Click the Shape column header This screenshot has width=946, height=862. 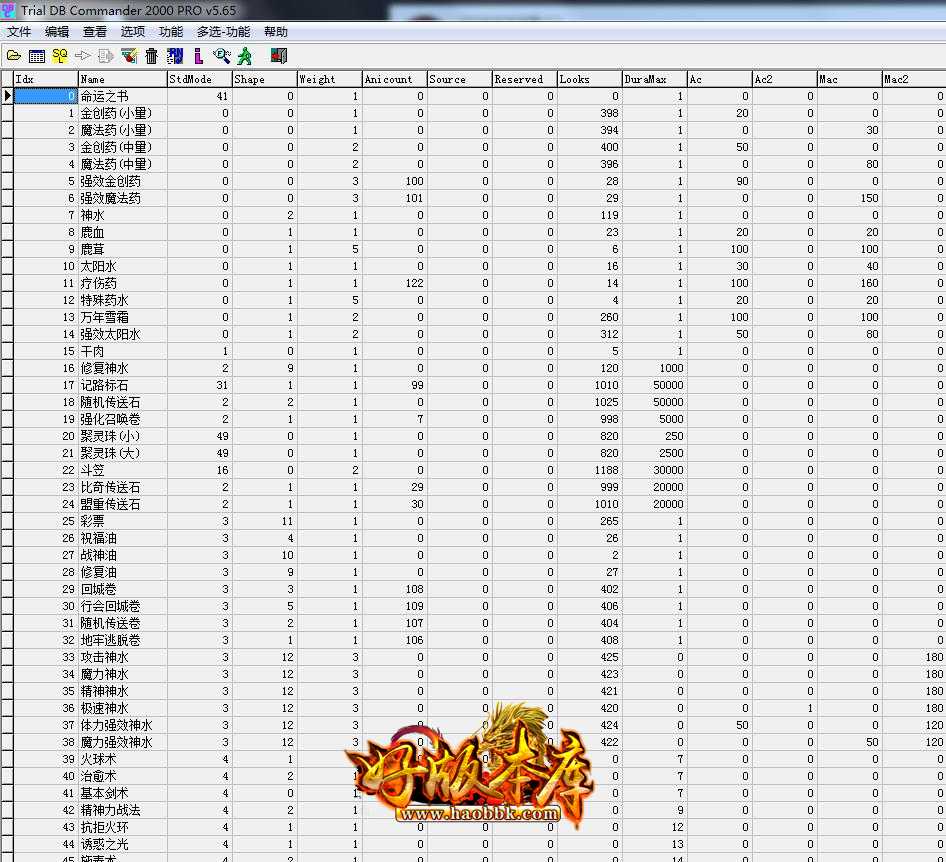click(x=265, y=79)
